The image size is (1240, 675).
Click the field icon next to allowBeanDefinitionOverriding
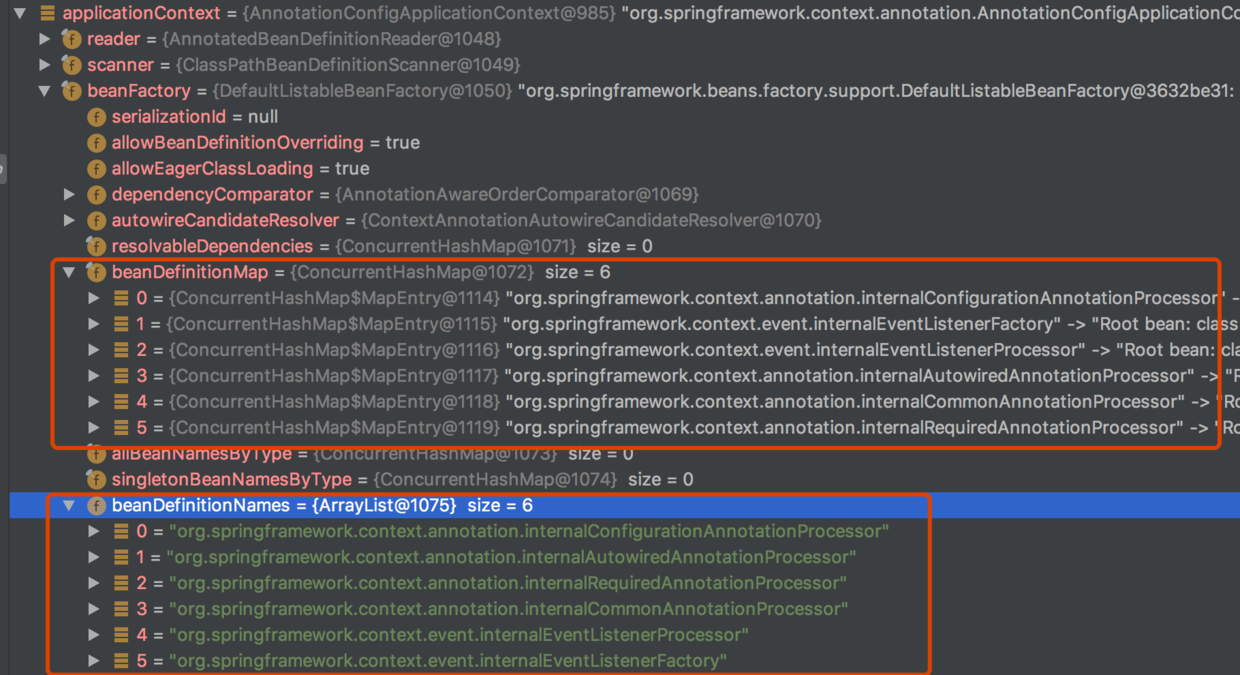96,143
